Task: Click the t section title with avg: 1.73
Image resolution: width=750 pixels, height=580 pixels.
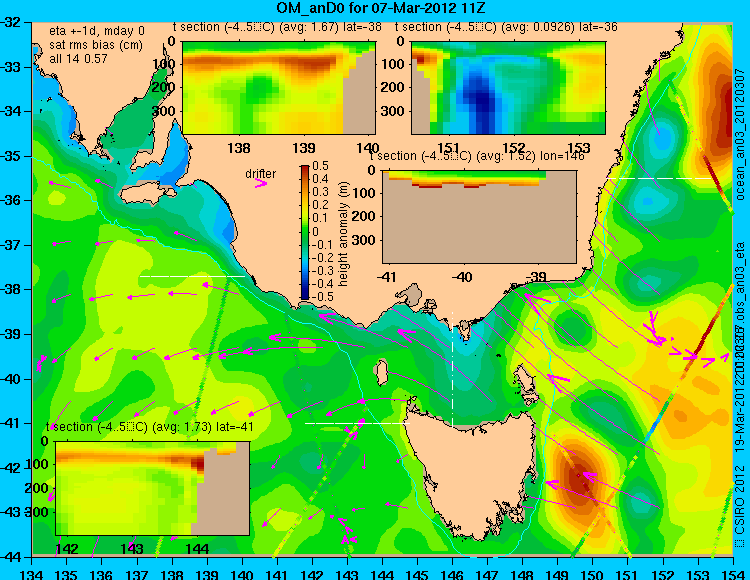Action: click(150, 427)
